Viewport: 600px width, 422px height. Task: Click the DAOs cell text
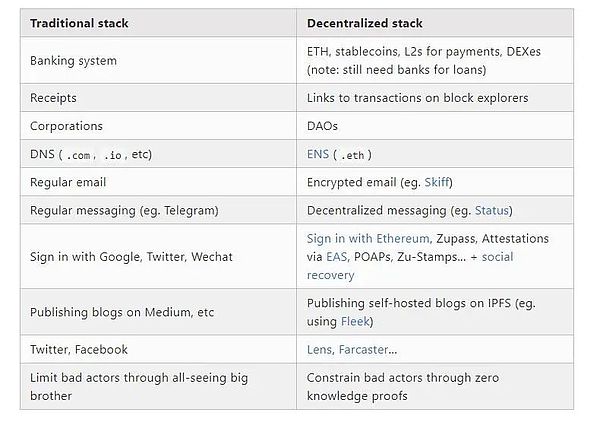click(322, 127)
